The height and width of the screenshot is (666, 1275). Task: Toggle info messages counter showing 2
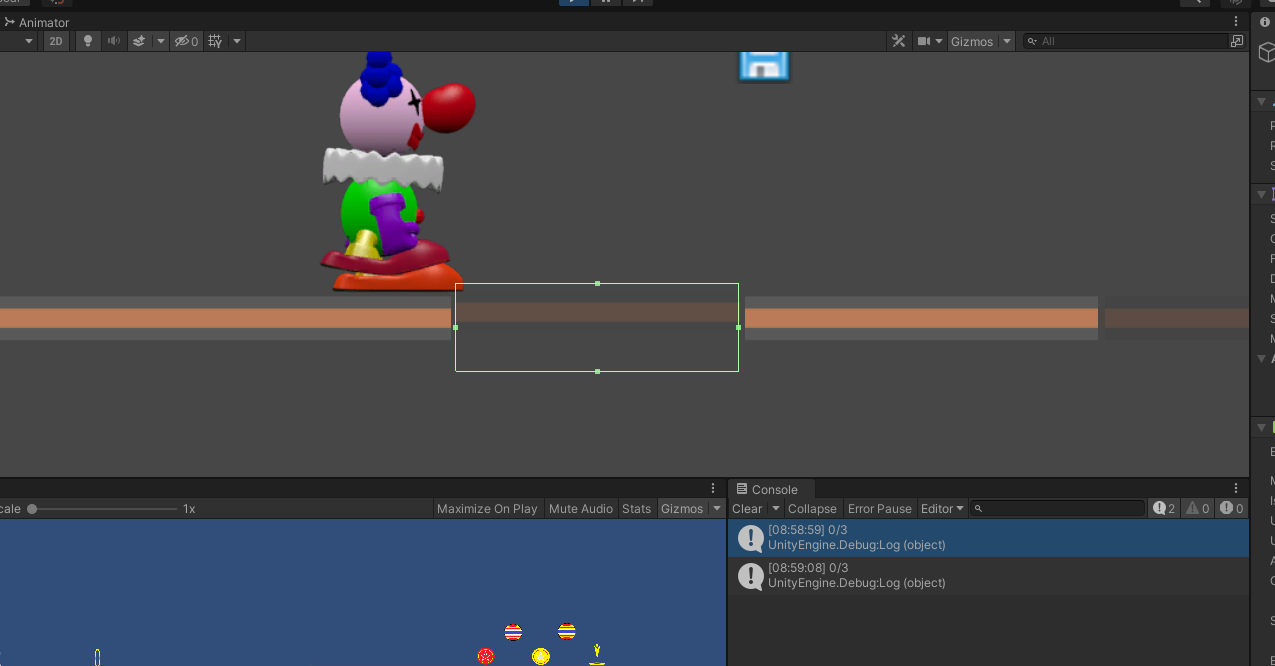click(x=1164, y=509)
